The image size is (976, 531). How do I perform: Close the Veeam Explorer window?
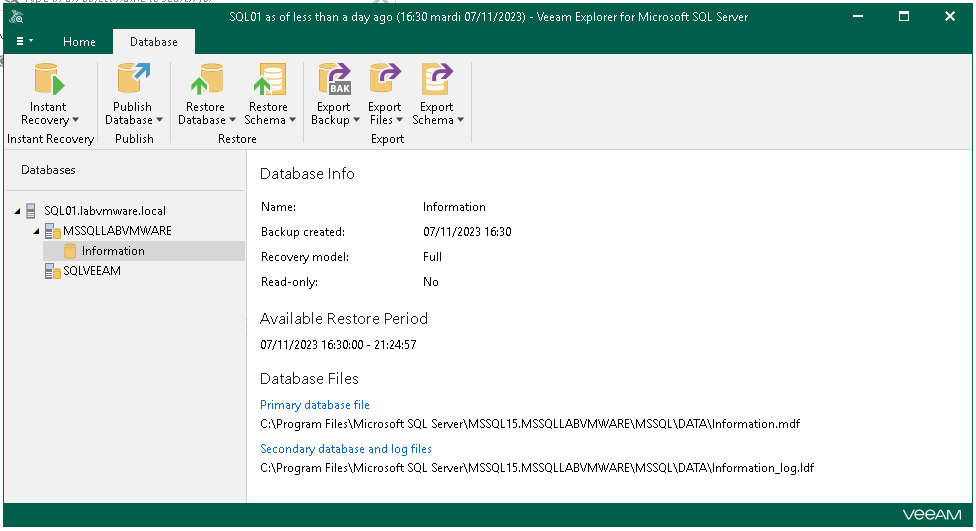[x=950, y=17]
